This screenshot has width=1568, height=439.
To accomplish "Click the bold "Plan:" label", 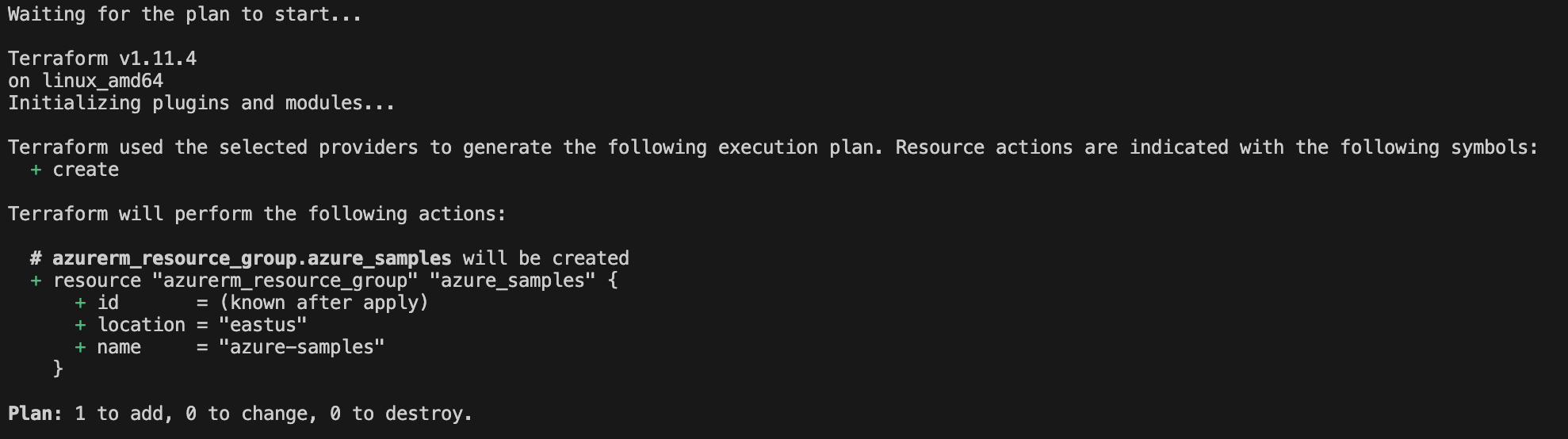I will tap(36, 414).
